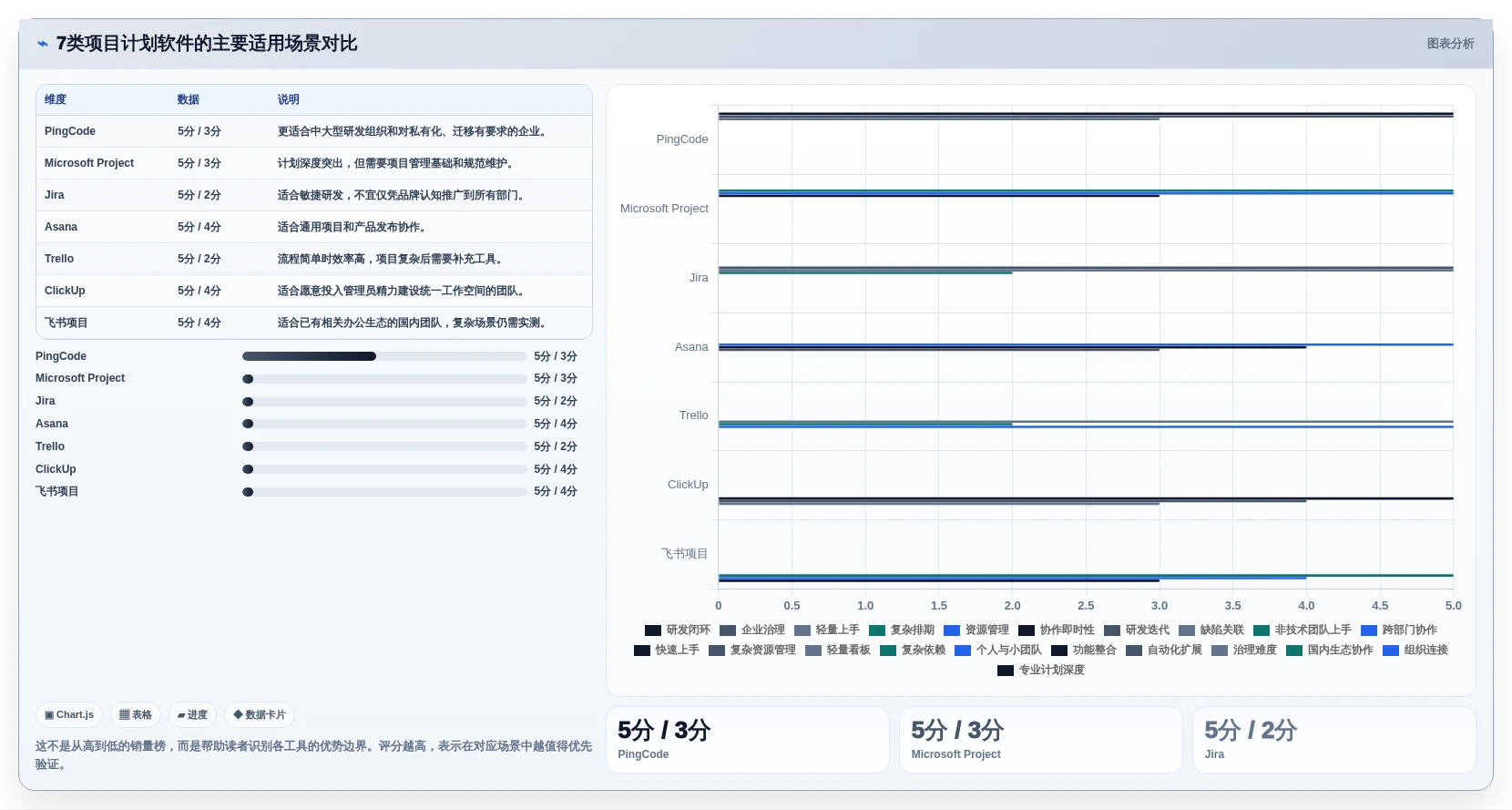The width and height of the screenshot is (1512, 810).
Task: Click the ClickUp label on the chart axis
Action: (x=688, y=485)
